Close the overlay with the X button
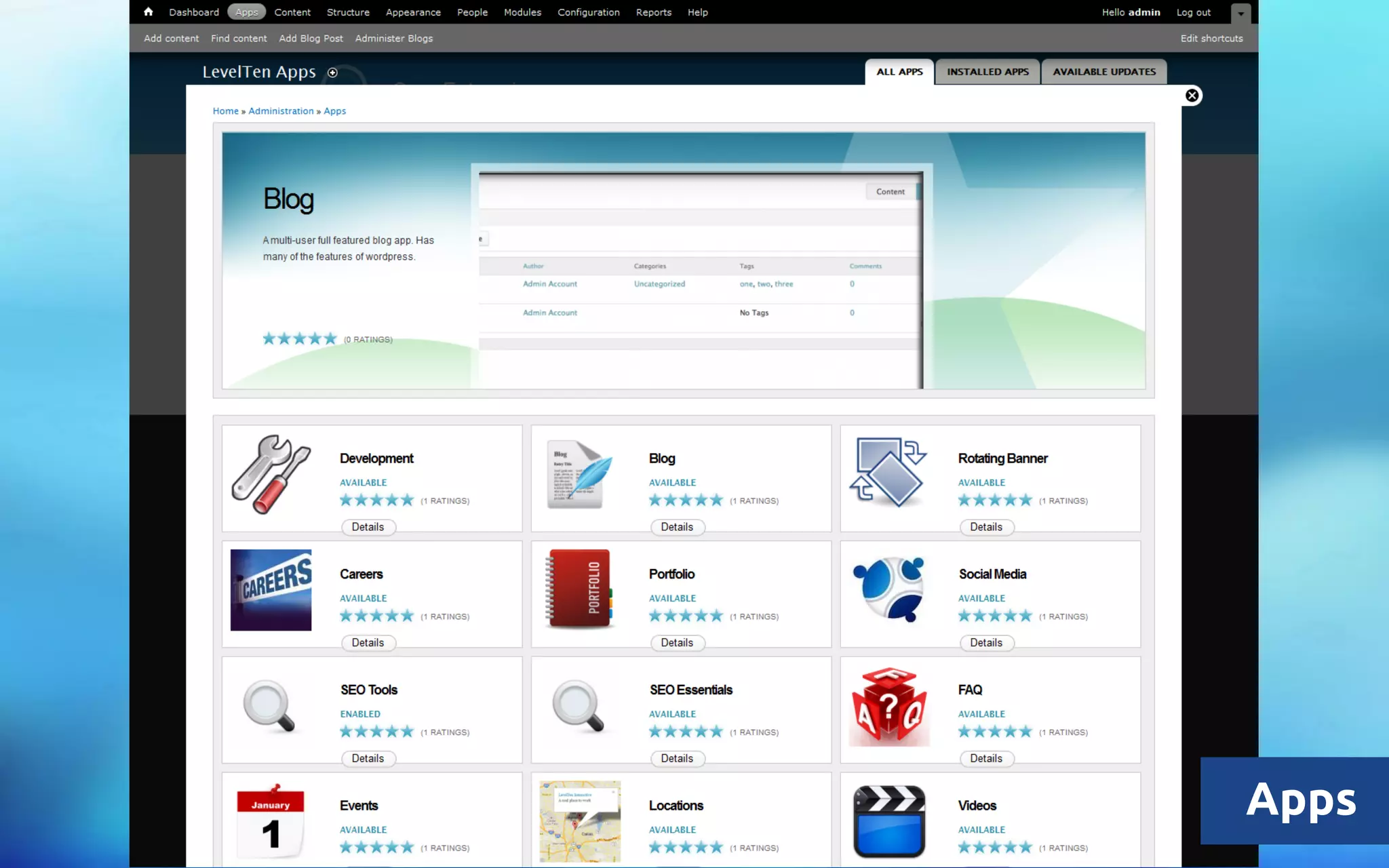This screenshot has height=868, width=1389. [x=1192, y=96]
